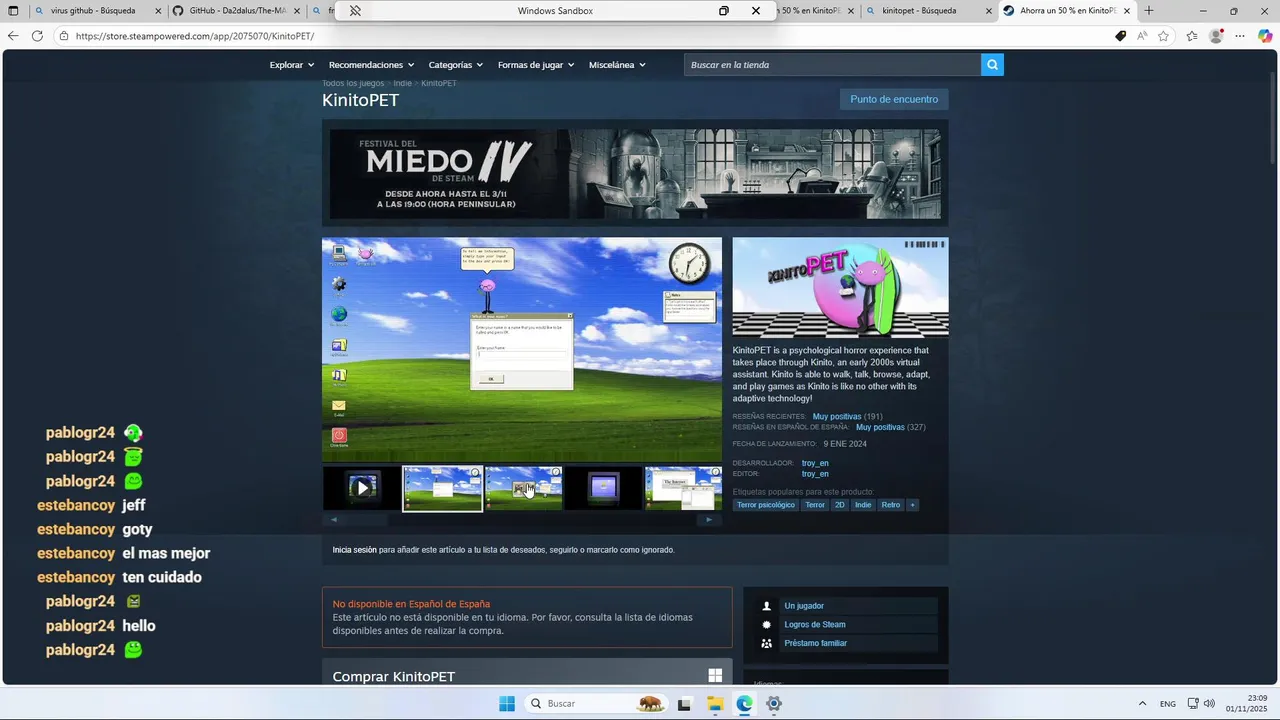The height and width of the screenshot is (720, 1280).
Task: Open Edge Settings and more ellipsis menu
Action: point(1240,36)
